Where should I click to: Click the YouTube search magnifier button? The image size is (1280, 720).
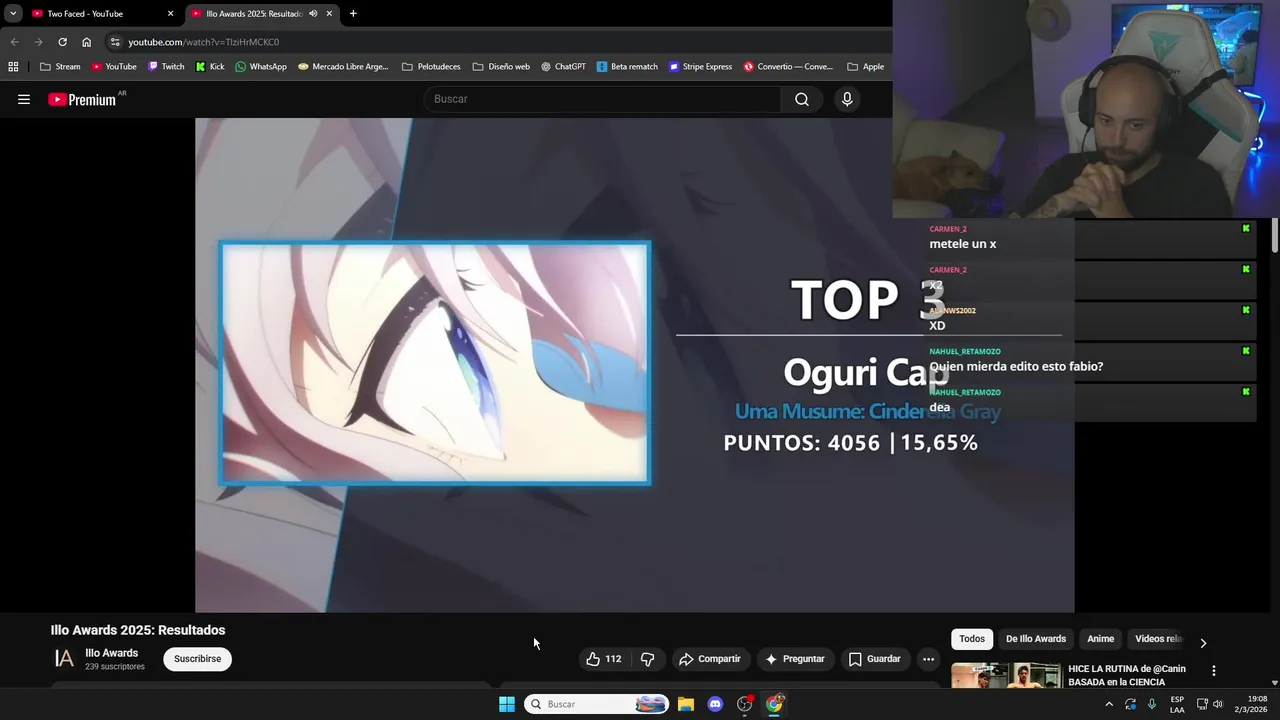coord(801,99)
